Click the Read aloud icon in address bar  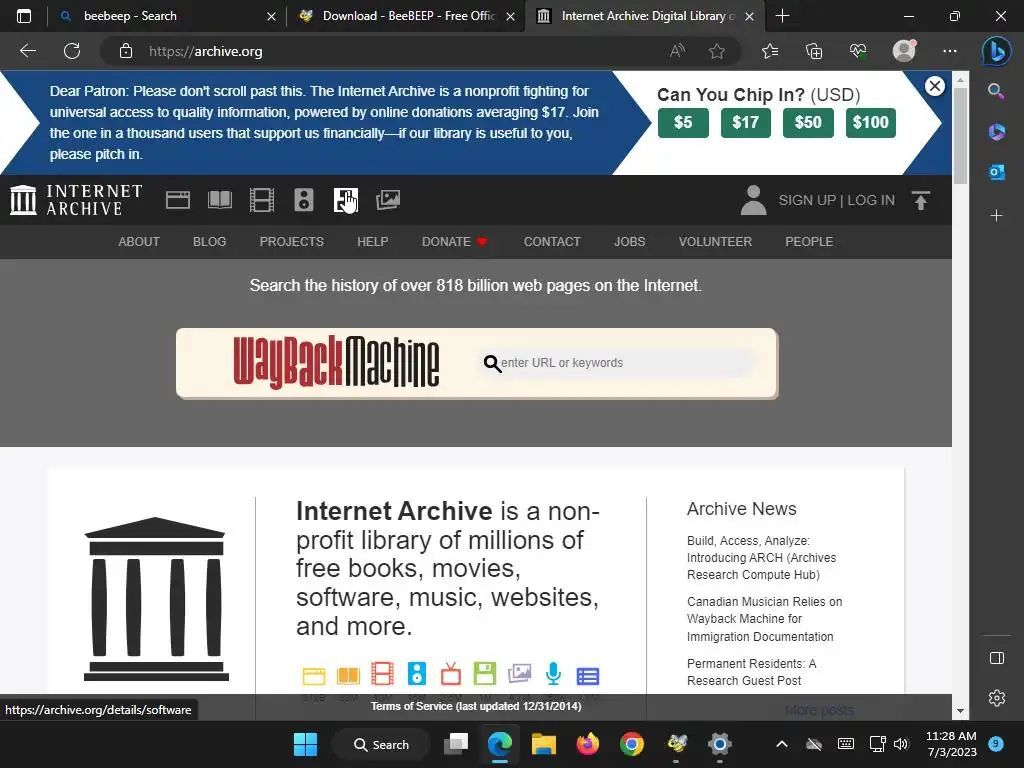pos(677,51)
